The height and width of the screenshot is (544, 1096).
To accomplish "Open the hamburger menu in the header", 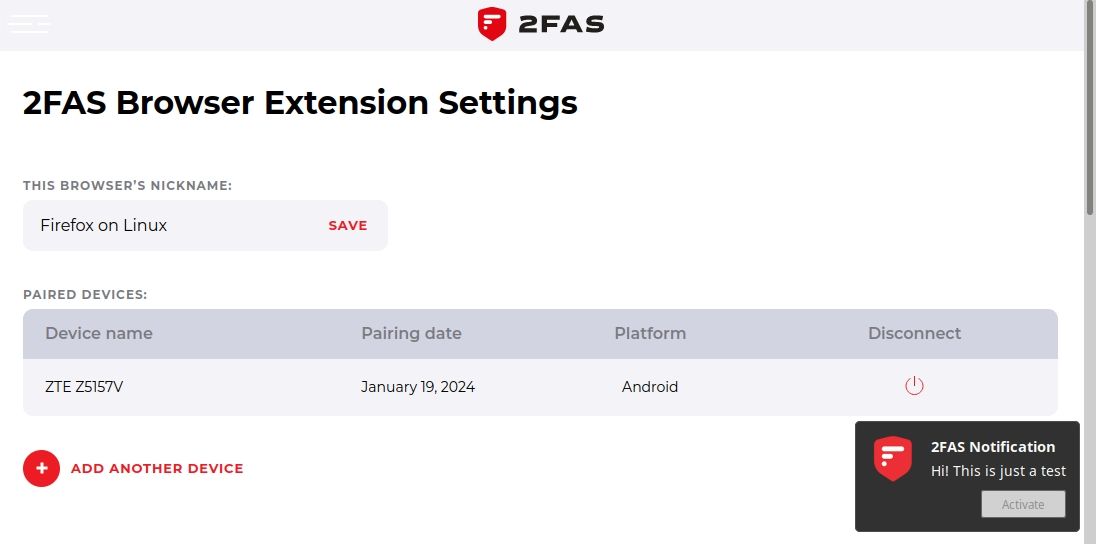I will click(x=29, y=24).
